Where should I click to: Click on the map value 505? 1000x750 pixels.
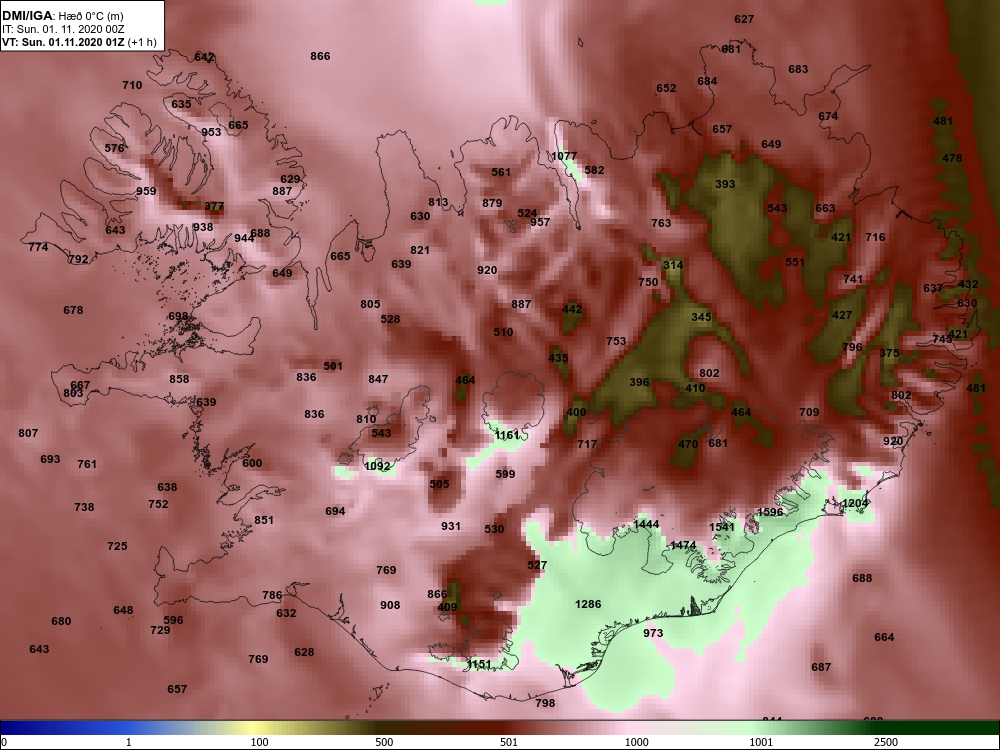click(439, 484)
